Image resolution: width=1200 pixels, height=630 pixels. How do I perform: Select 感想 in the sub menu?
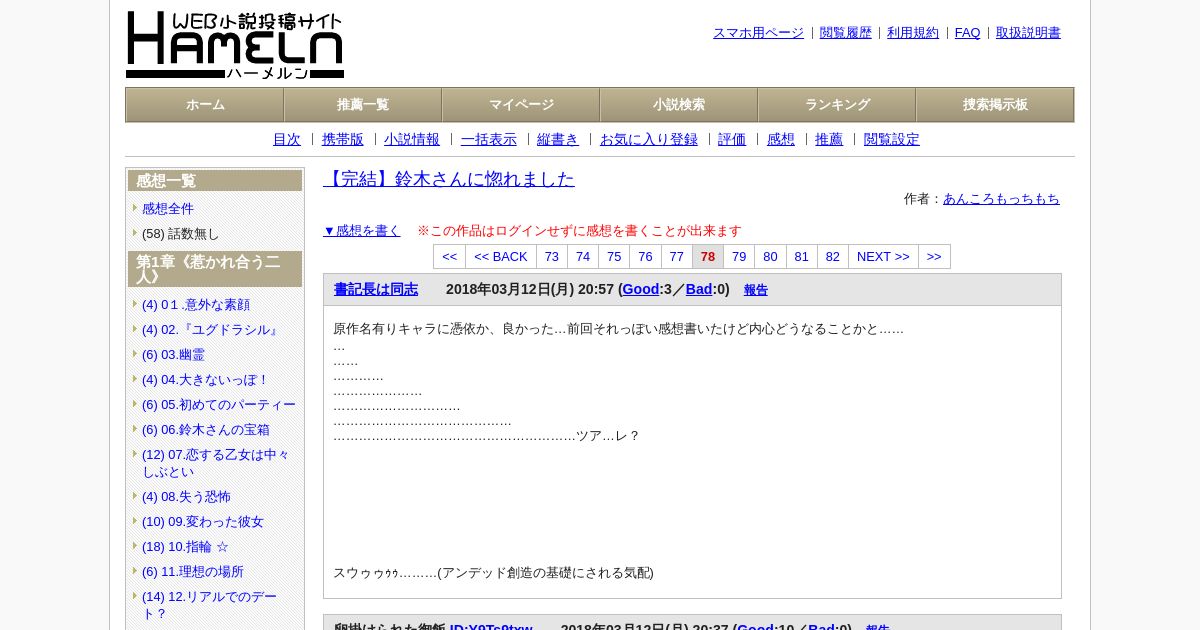(x=781, y=140)
